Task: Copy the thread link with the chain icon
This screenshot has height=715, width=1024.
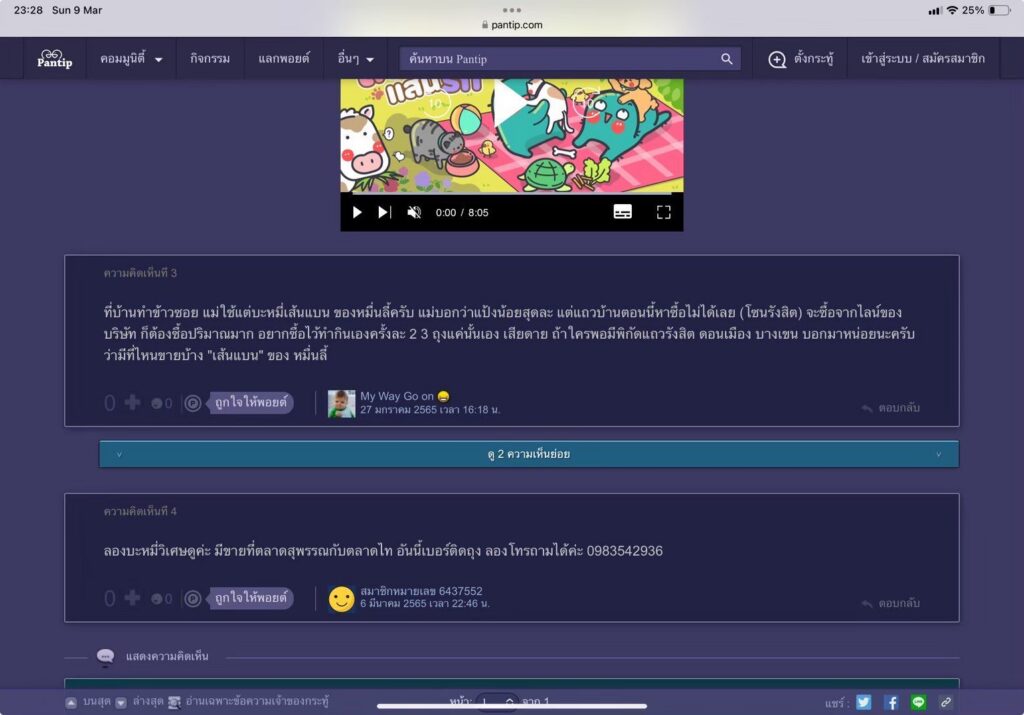Action: [x=946, y=702]
